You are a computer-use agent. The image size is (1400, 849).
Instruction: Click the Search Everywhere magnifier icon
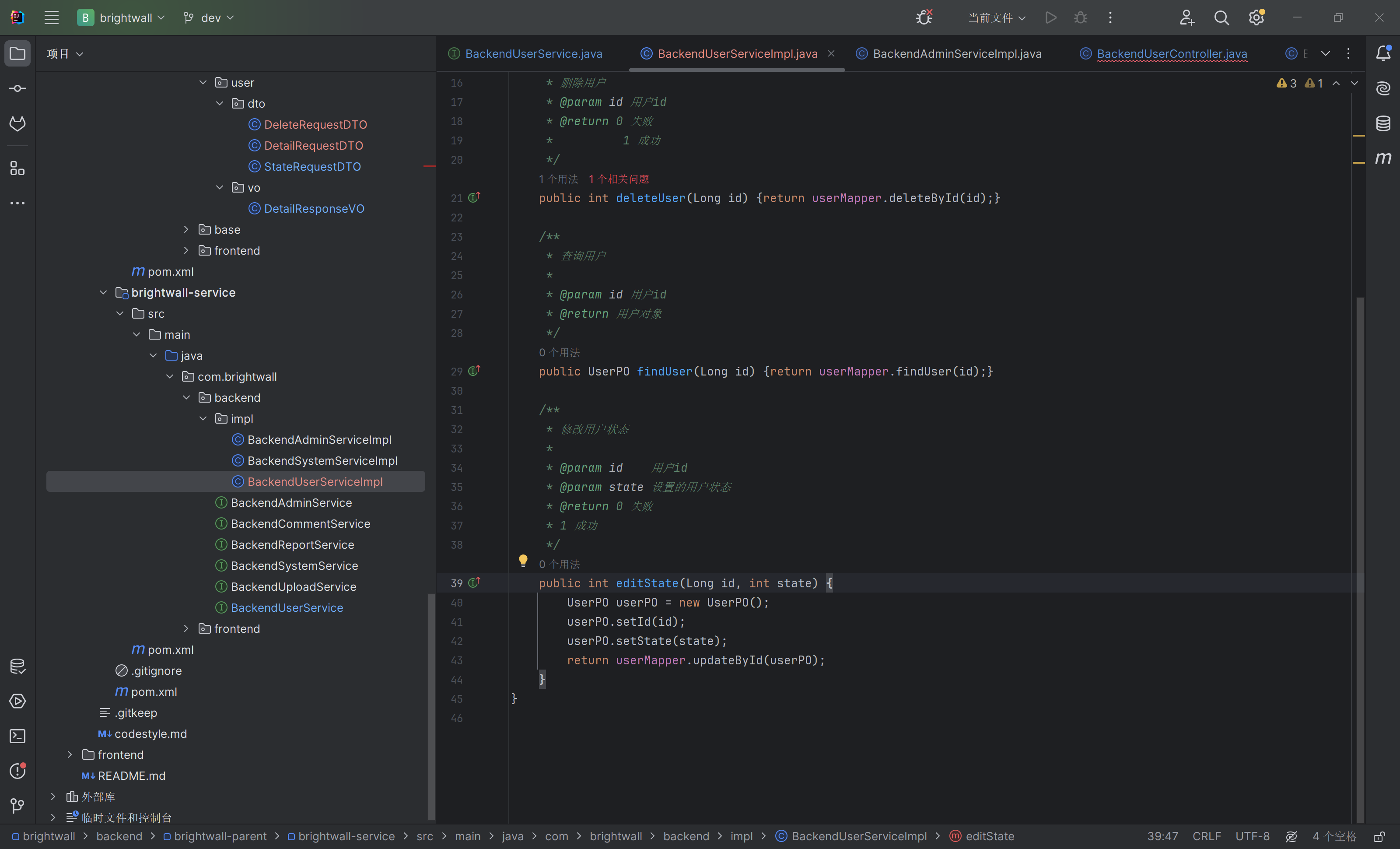(1221, 18)
